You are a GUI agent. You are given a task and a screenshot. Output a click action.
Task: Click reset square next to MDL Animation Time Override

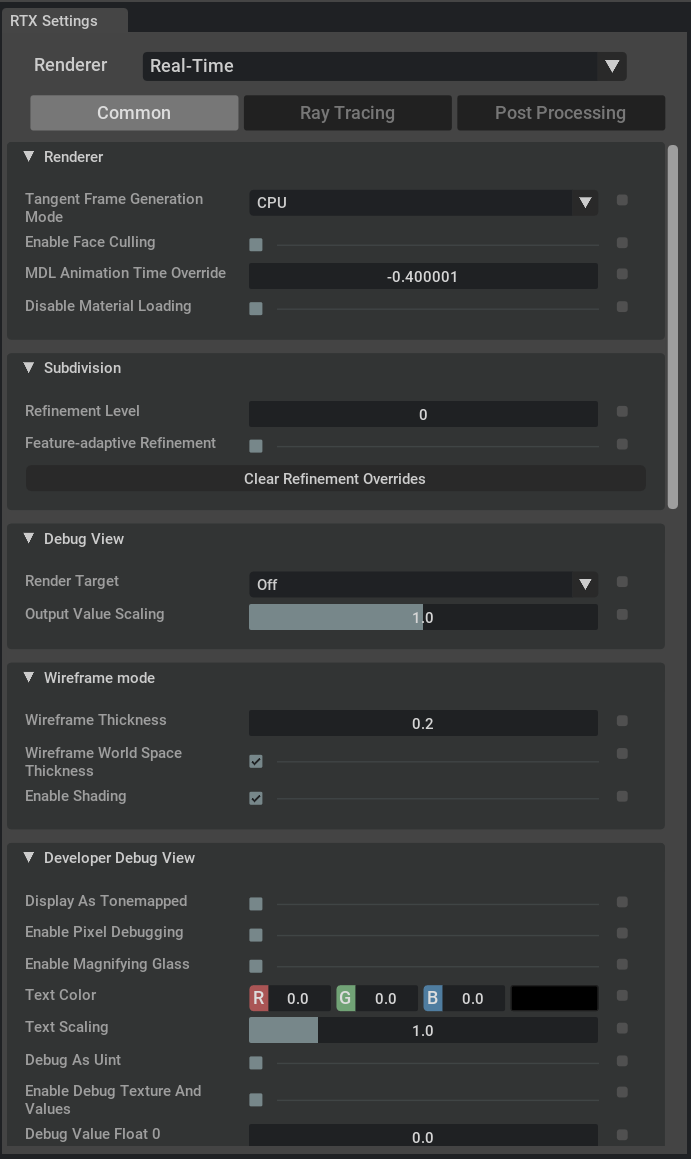pyautogui.click(x=622, y=274)
